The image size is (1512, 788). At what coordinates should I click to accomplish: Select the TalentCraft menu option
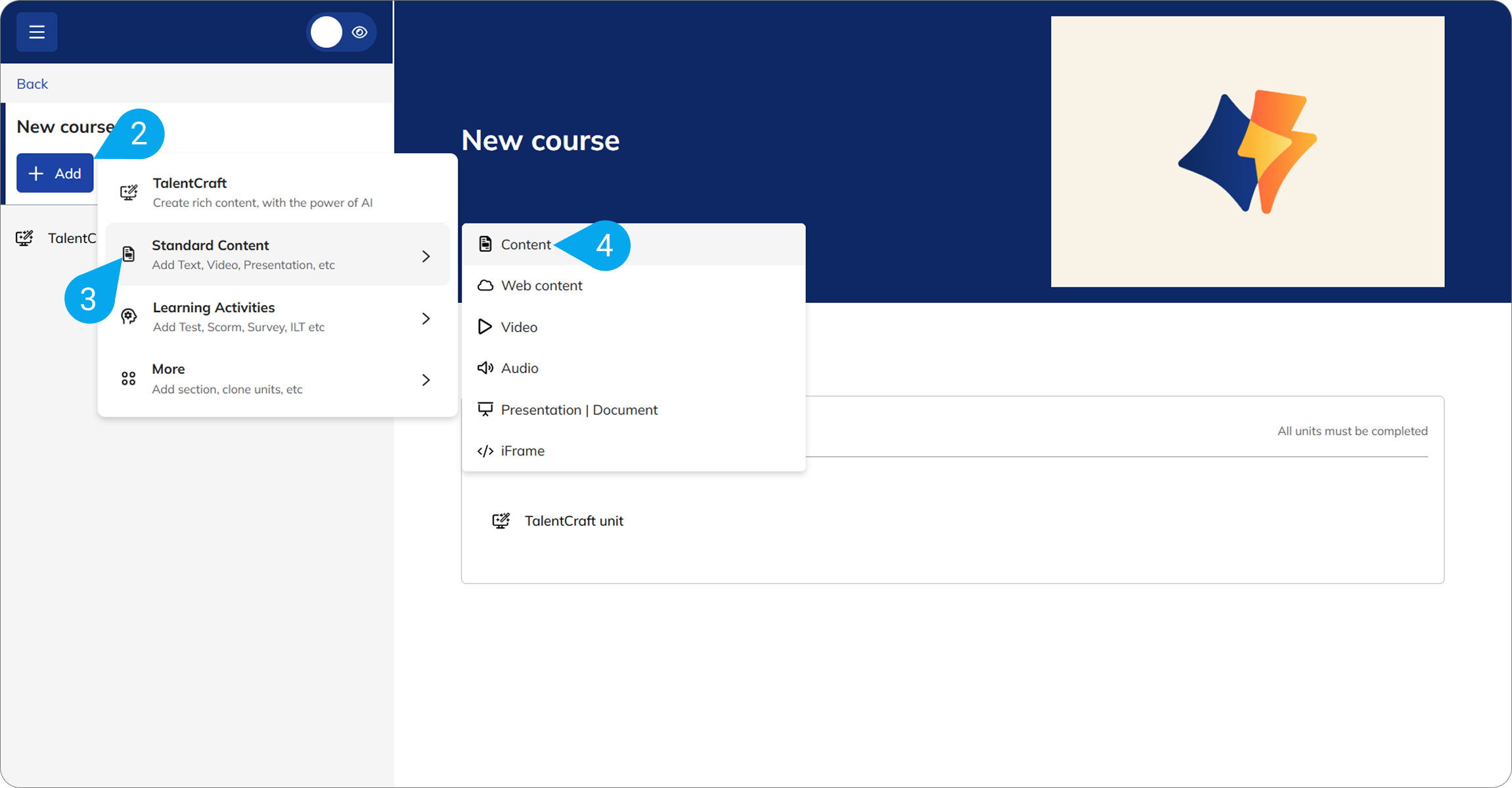point(277,192)
